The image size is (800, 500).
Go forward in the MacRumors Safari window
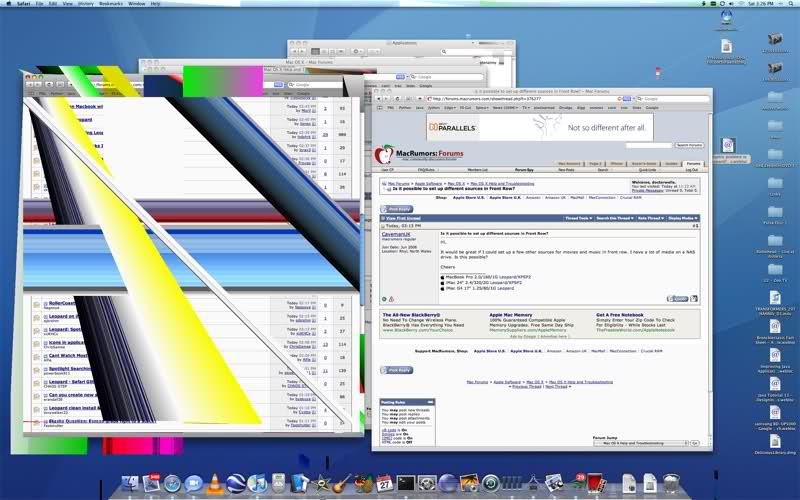[x=386, y=99]
